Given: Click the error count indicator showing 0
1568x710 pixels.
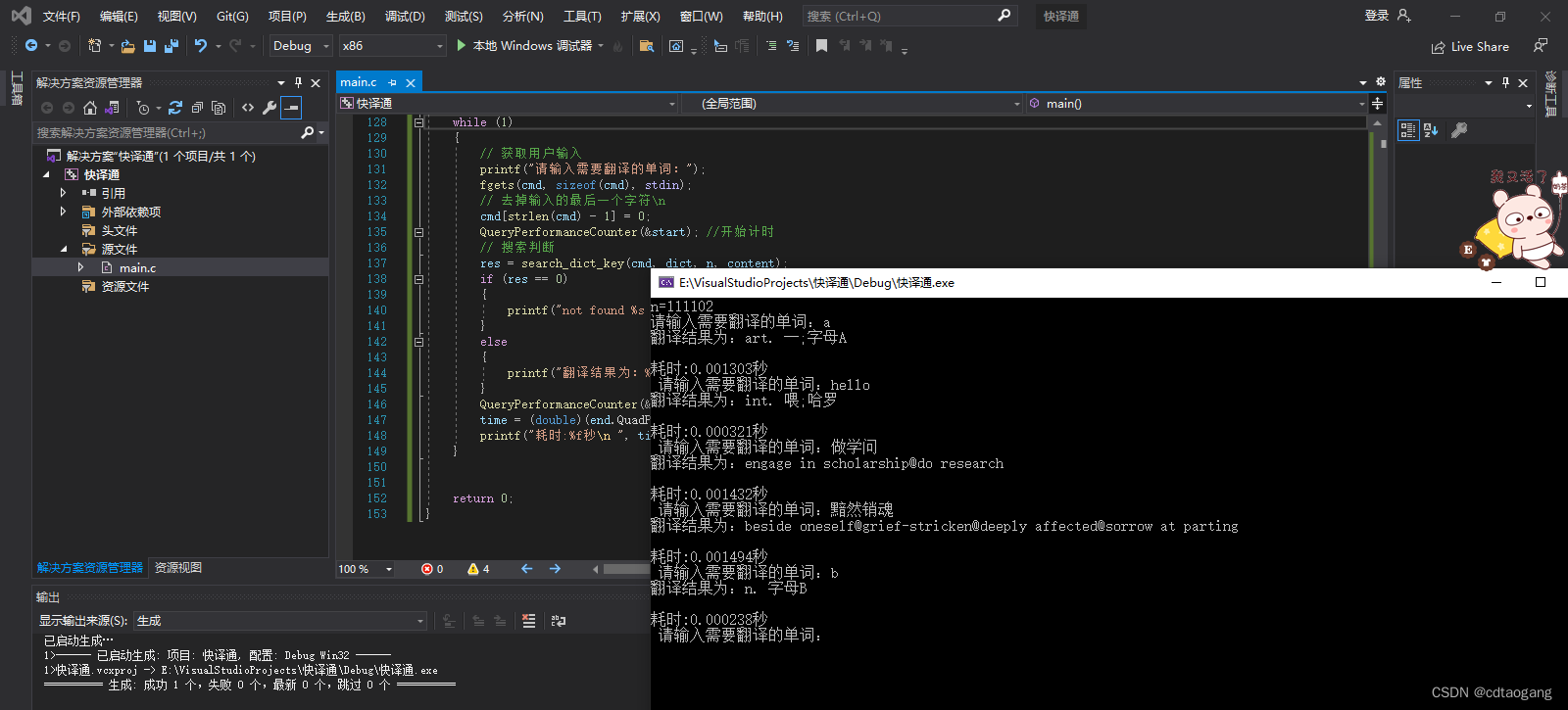Looking at the screenshot, I should [432, 569].
